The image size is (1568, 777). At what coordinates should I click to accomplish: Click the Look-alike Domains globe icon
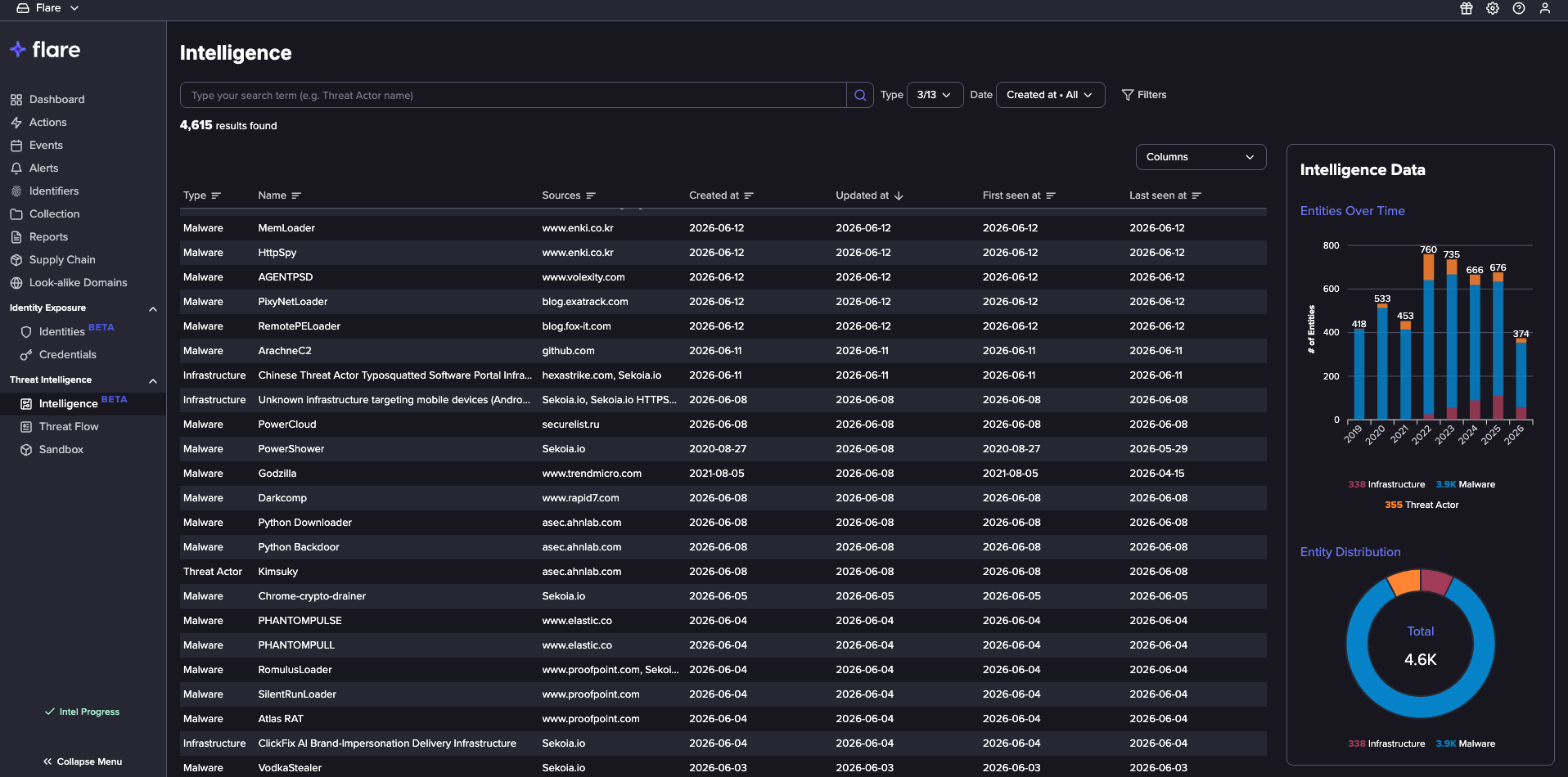[16, 283]
